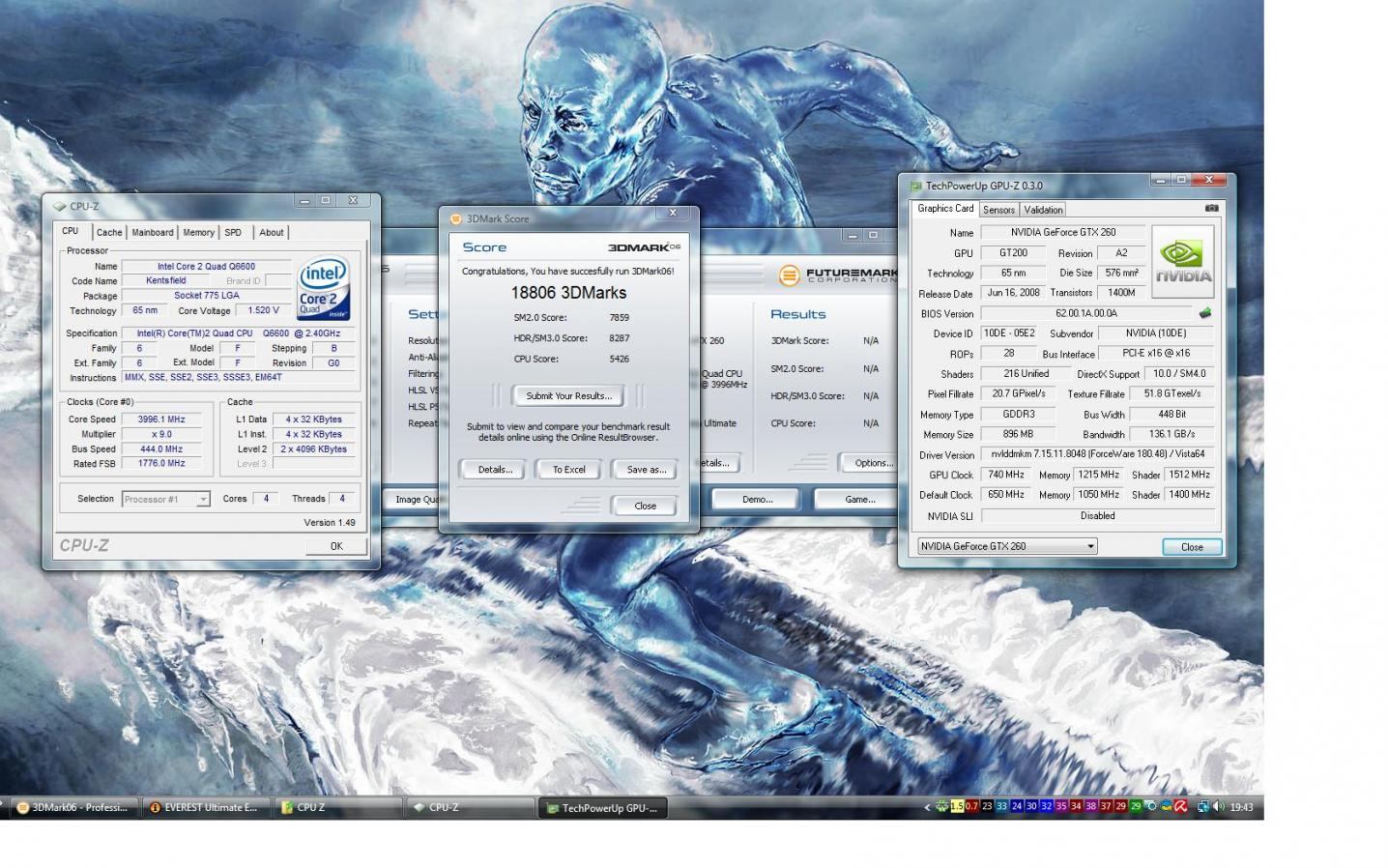The height and width of the screenshot is (868, 1388).
Task: Select the CPU tab in CPU-Z
Action: click(71, 231)
